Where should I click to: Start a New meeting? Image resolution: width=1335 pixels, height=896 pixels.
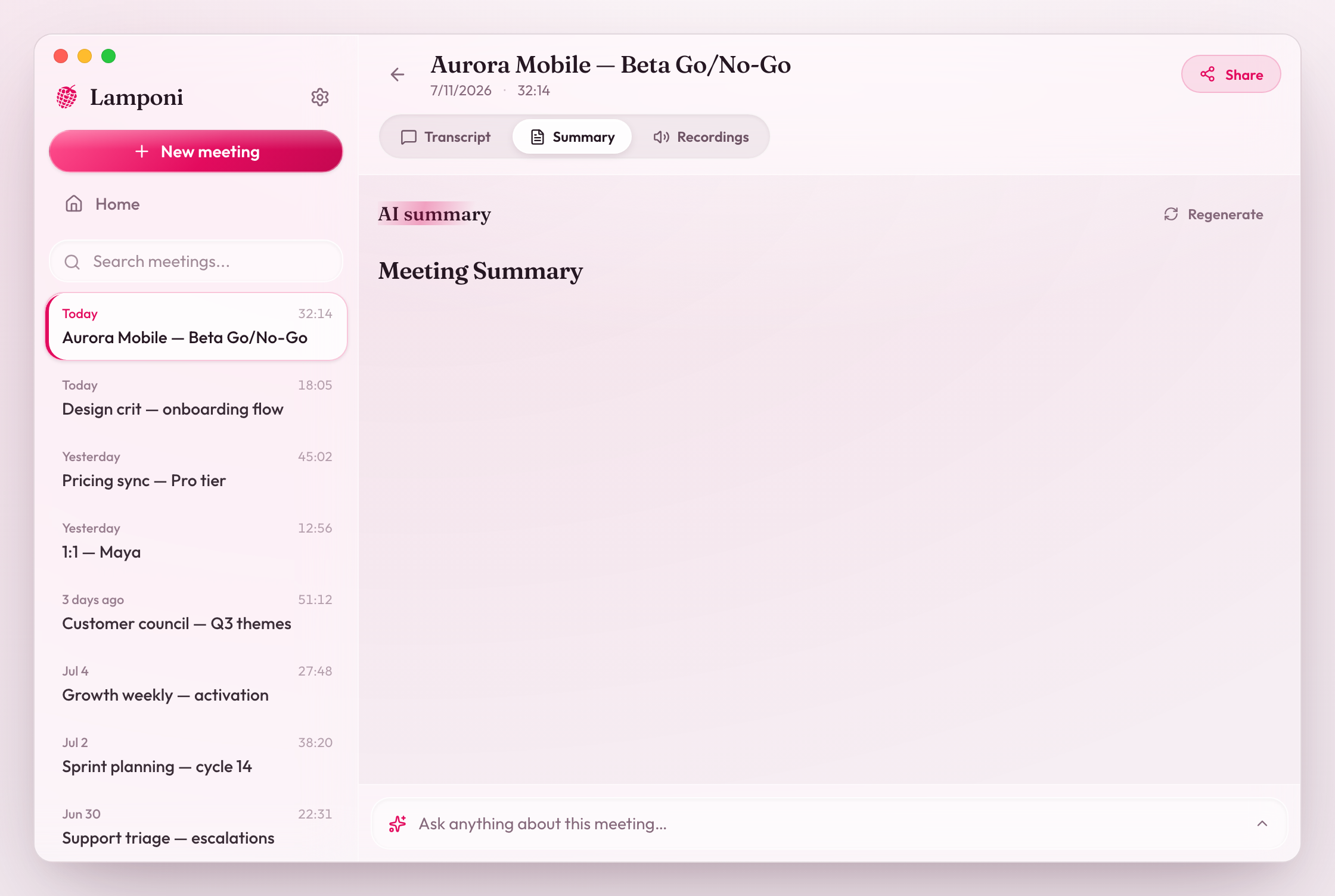click(x=196, y=151)
